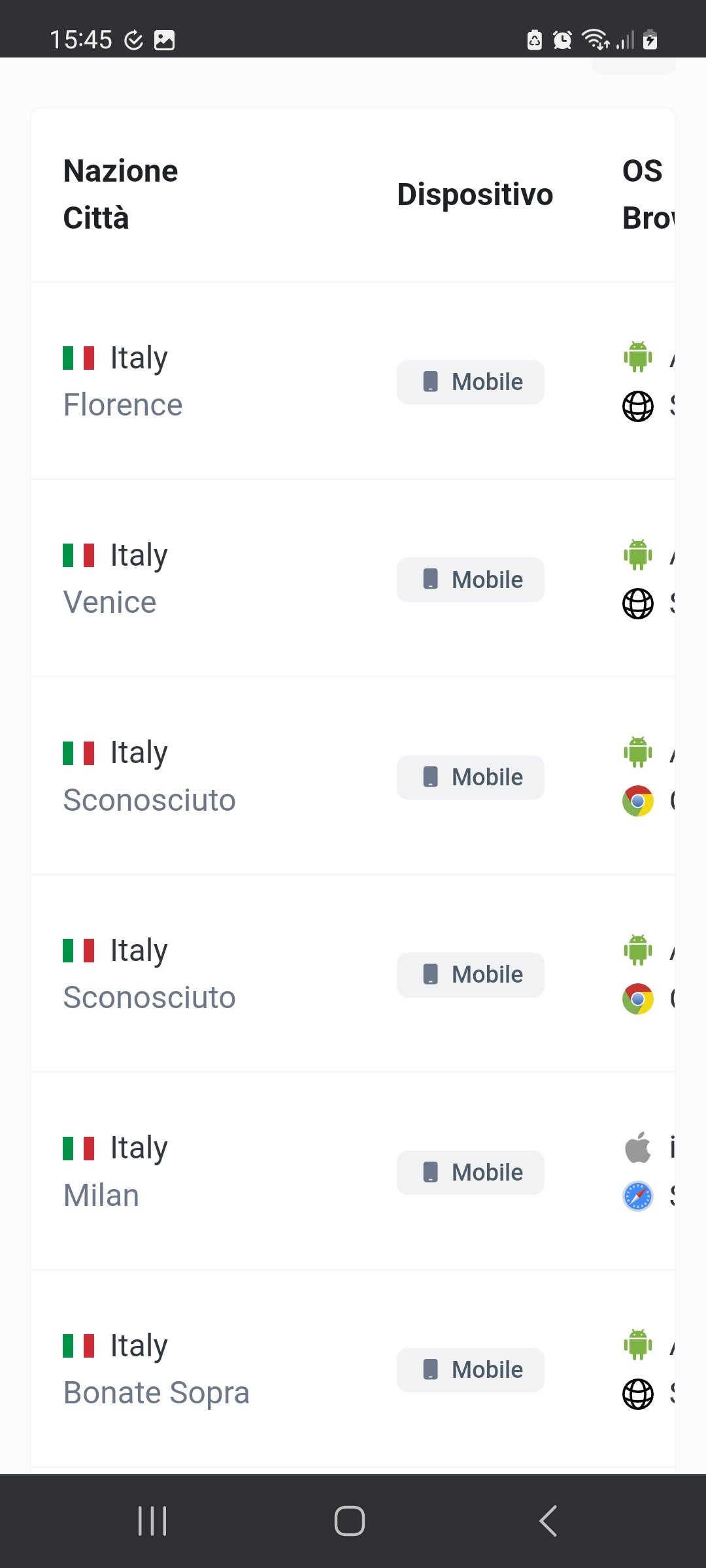The height and width of the screenshot is (1568, 706).
Task: Click the Italian flag in the Florence row
Action: tap(78, 358)
